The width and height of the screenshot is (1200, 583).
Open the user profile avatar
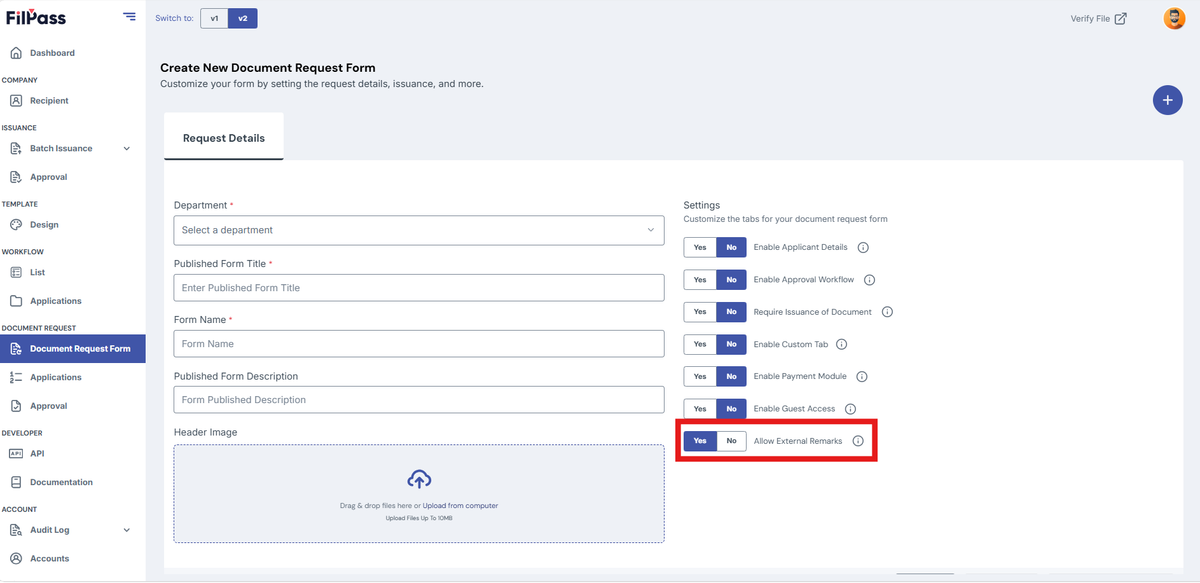[1174, 18]
